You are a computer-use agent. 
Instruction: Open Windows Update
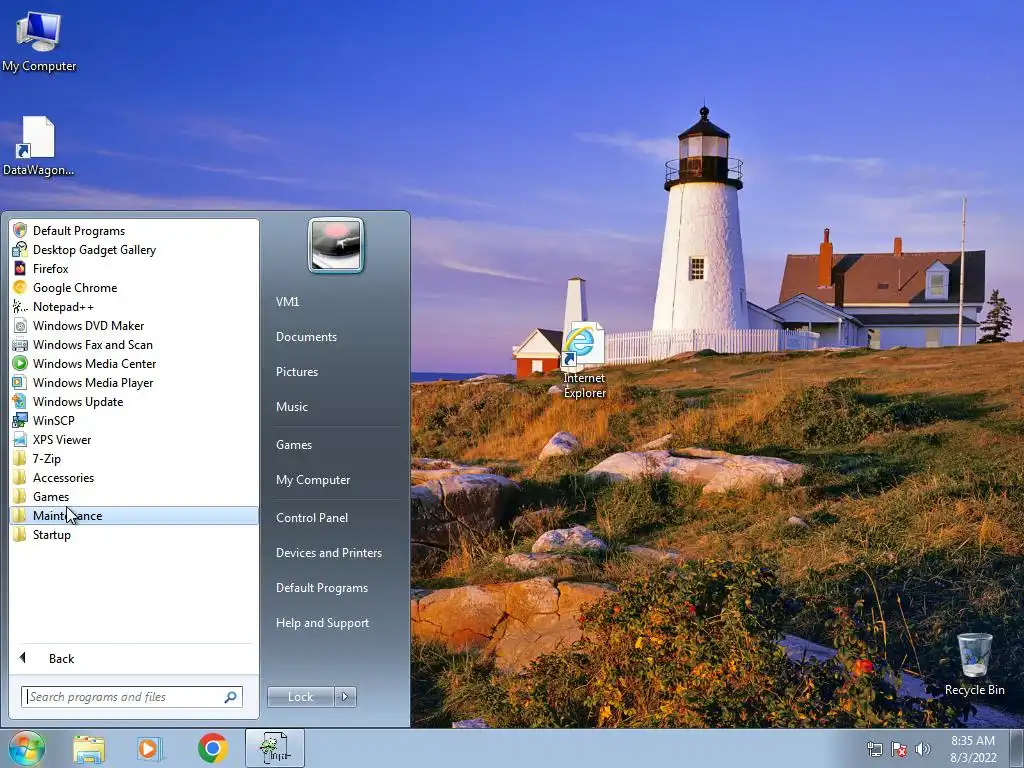[134, 401]
